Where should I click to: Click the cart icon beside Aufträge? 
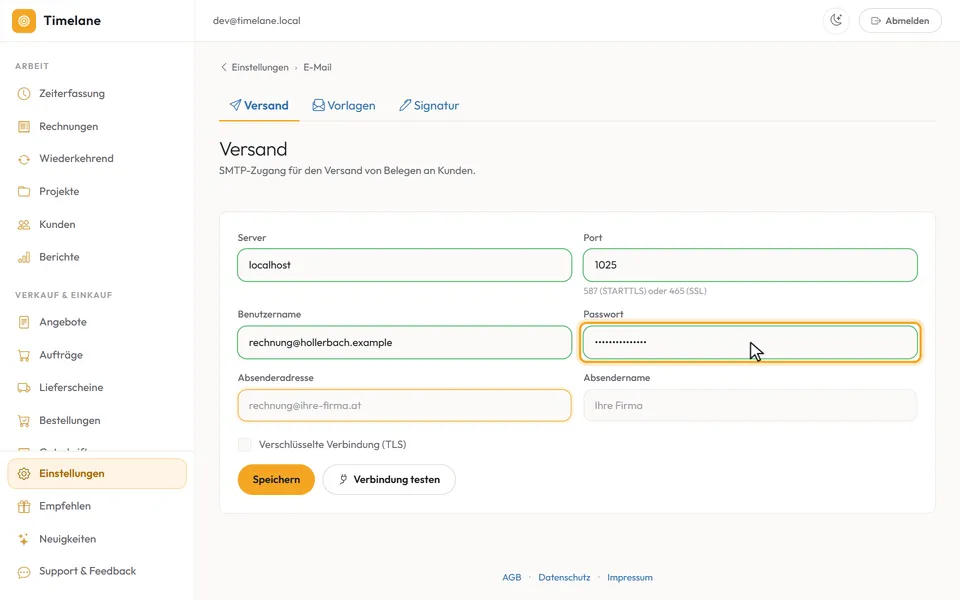click(x=24, y=355)
